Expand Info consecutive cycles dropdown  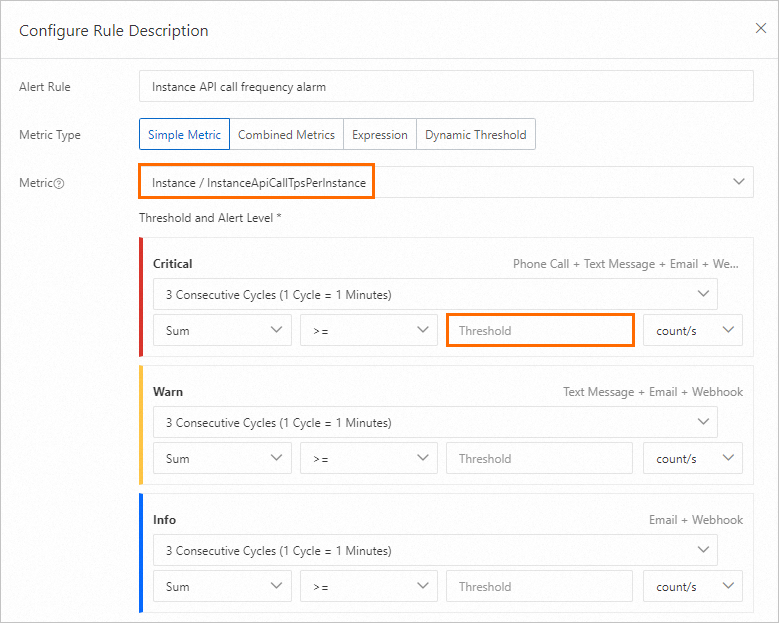[435, 551]
